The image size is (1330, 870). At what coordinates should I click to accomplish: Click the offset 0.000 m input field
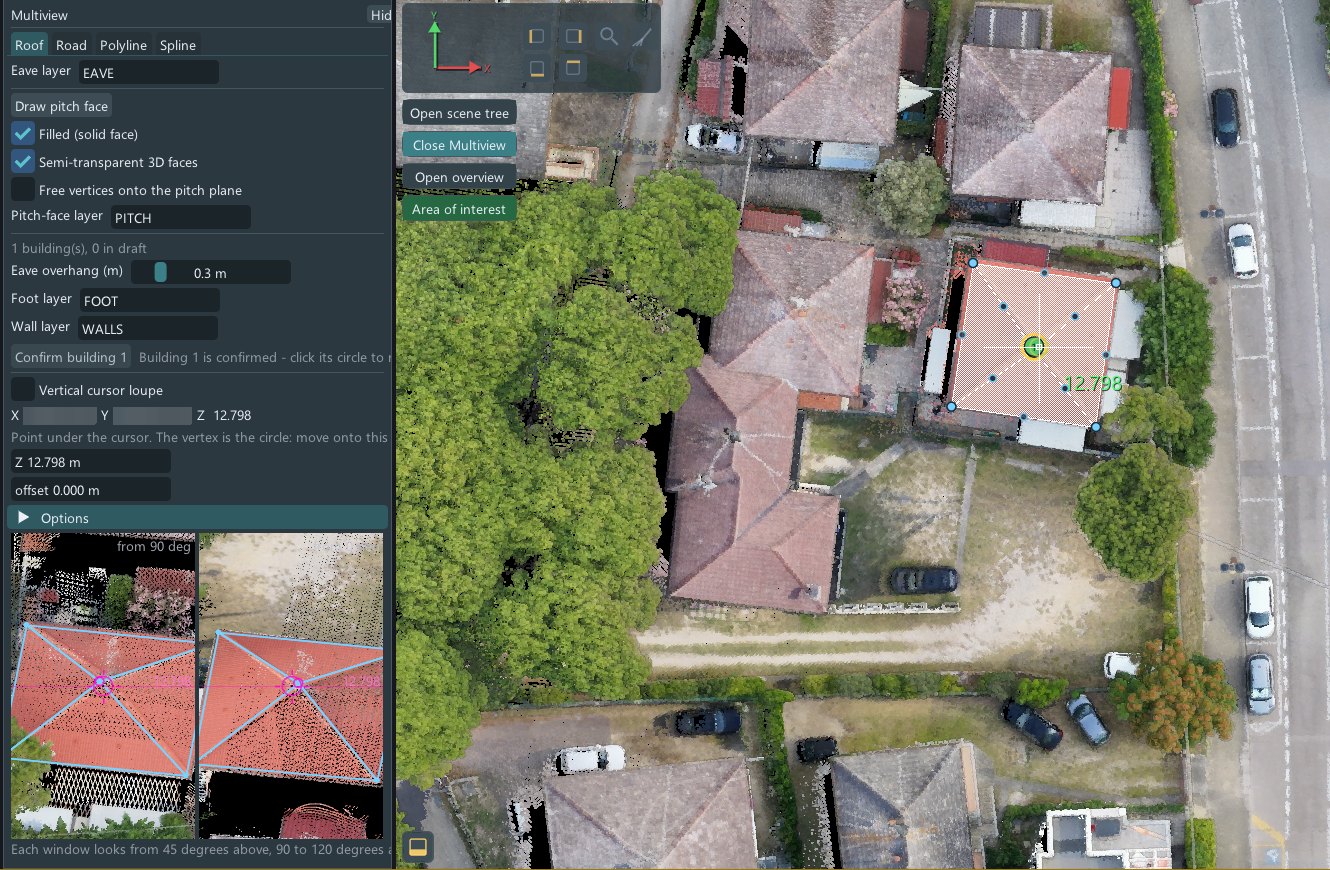pos(91,489)
